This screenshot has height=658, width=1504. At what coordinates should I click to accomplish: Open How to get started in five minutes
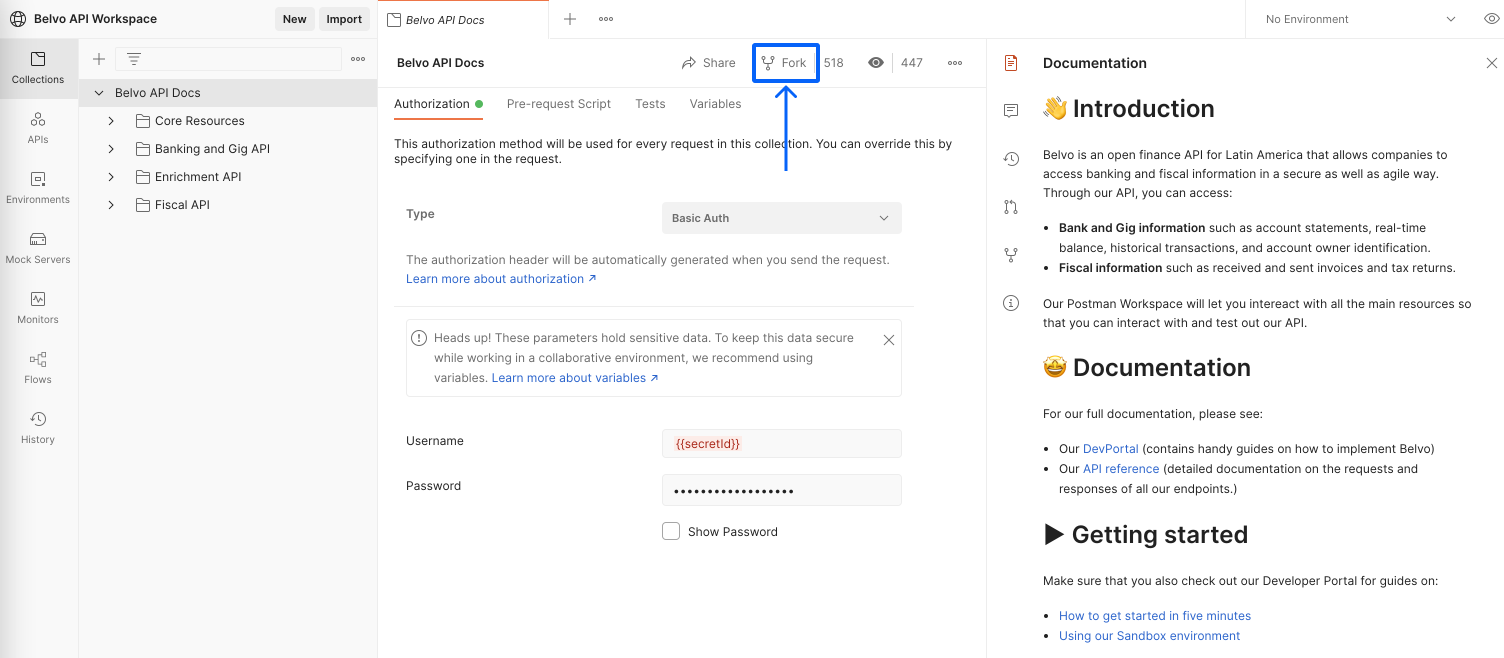coord(1155,616)
